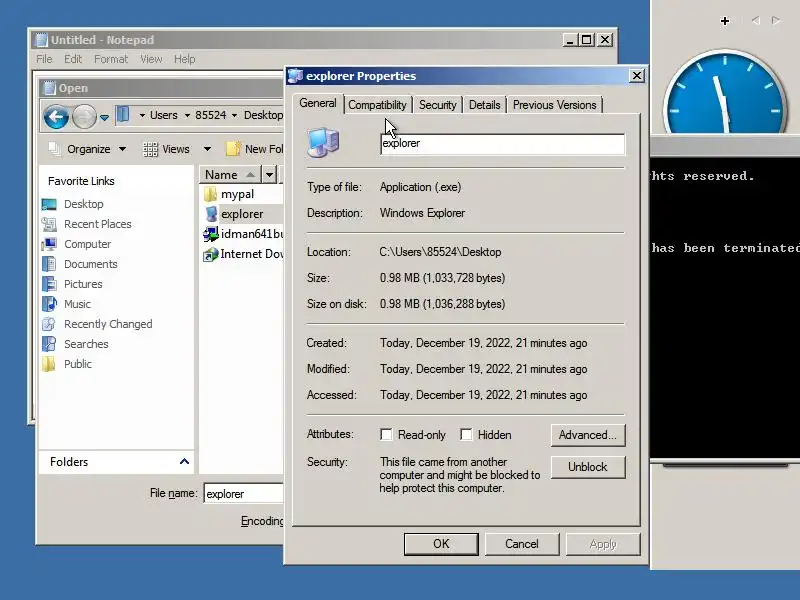Click the explorer Properties title icon

click(x=295, y=76)
